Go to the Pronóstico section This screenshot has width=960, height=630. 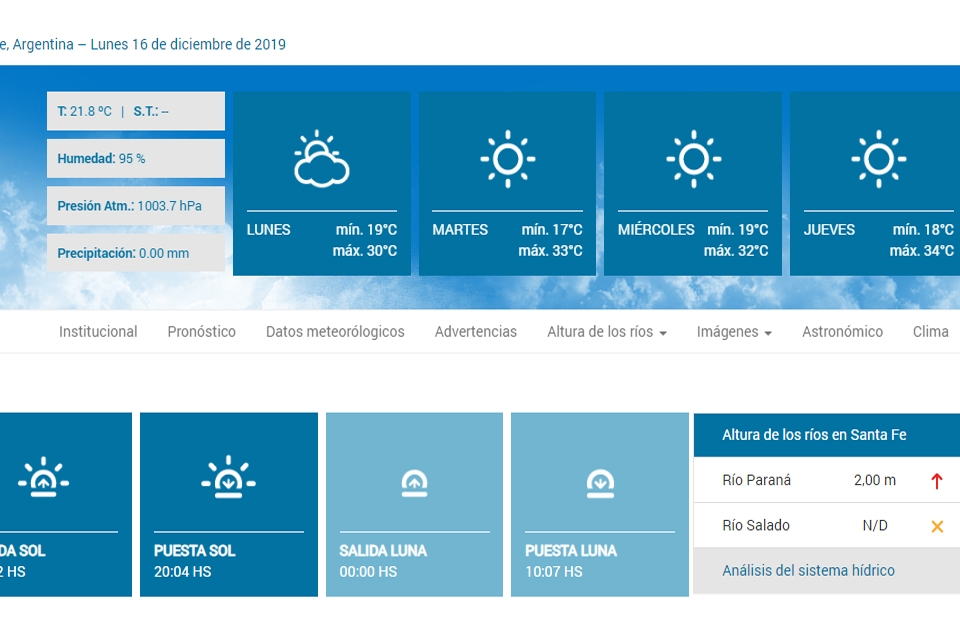click(x=201, y=332)
